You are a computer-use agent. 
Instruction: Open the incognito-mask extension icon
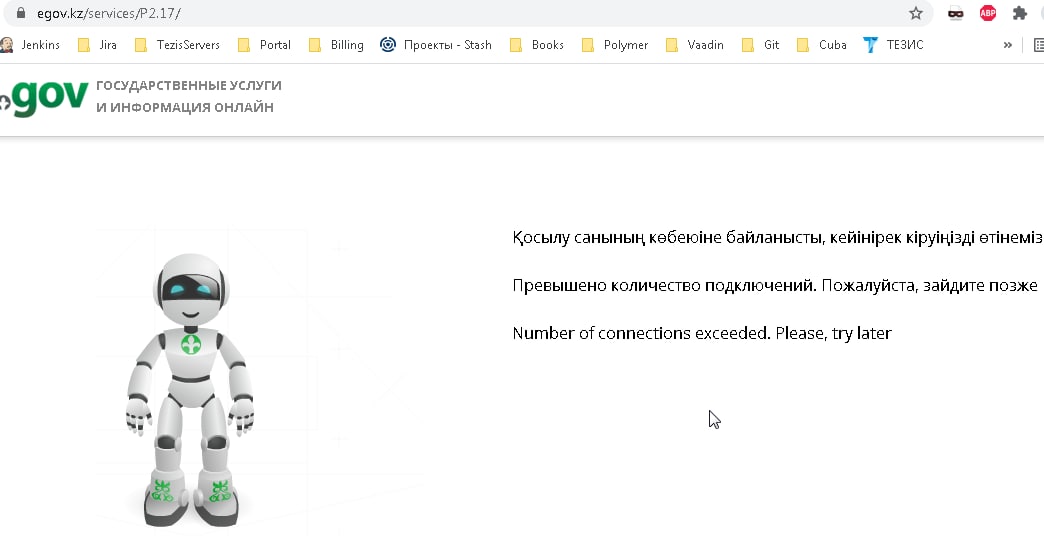click(x=955, y=13)
